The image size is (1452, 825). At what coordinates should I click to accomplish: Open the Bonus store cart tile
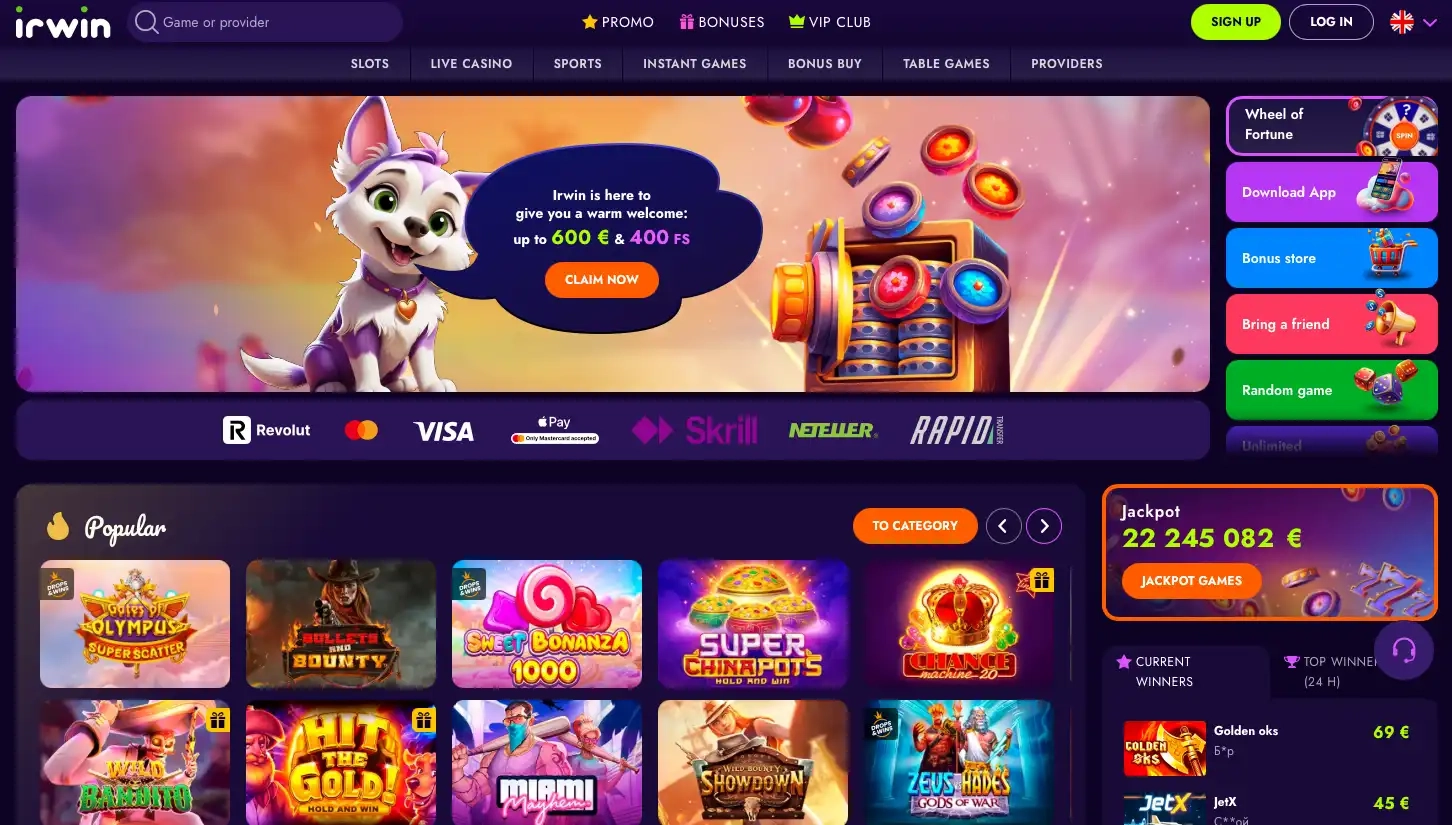point(1332,258)
